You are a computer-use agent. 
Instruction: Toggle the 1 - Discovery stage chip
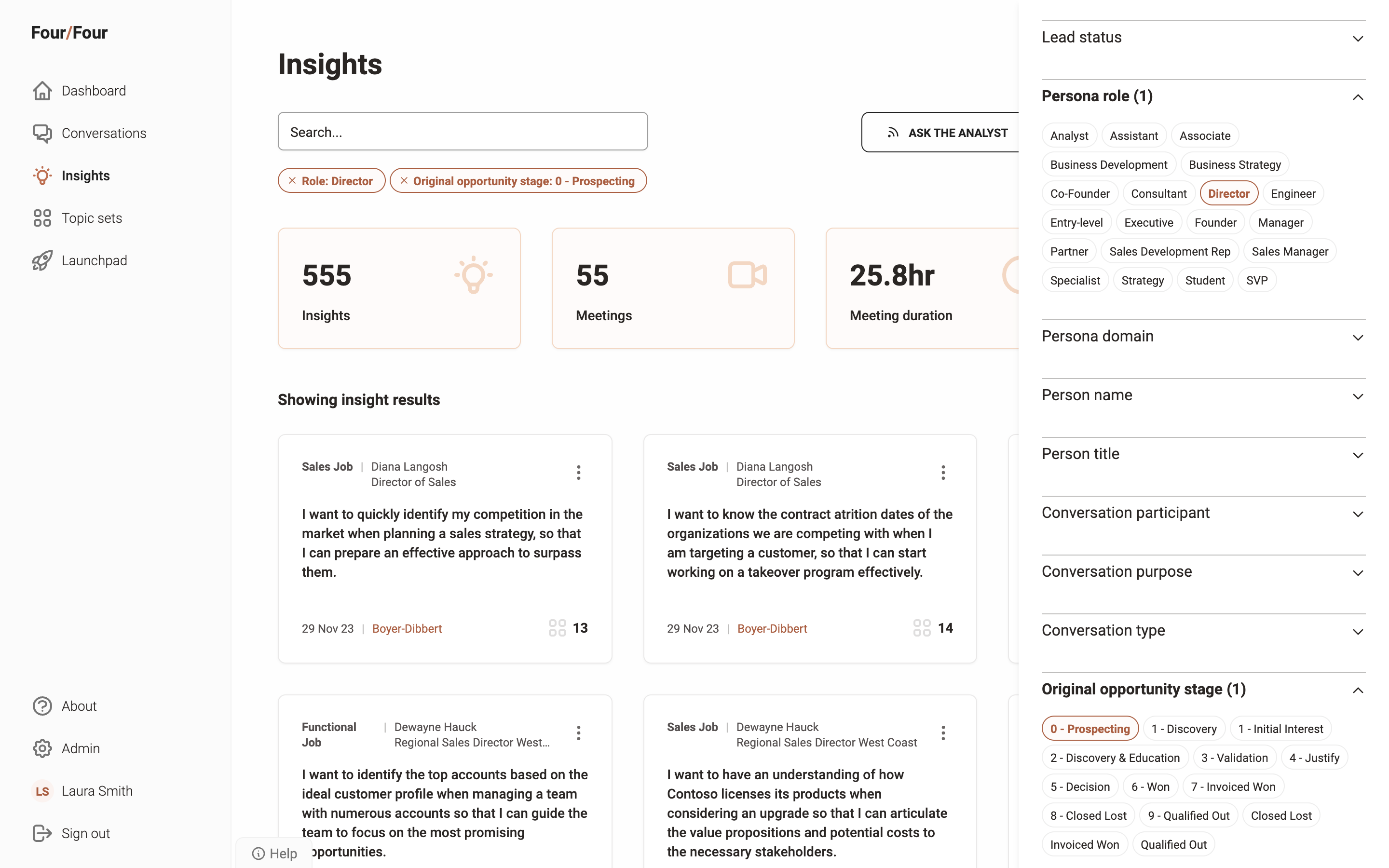[1184, 729]
